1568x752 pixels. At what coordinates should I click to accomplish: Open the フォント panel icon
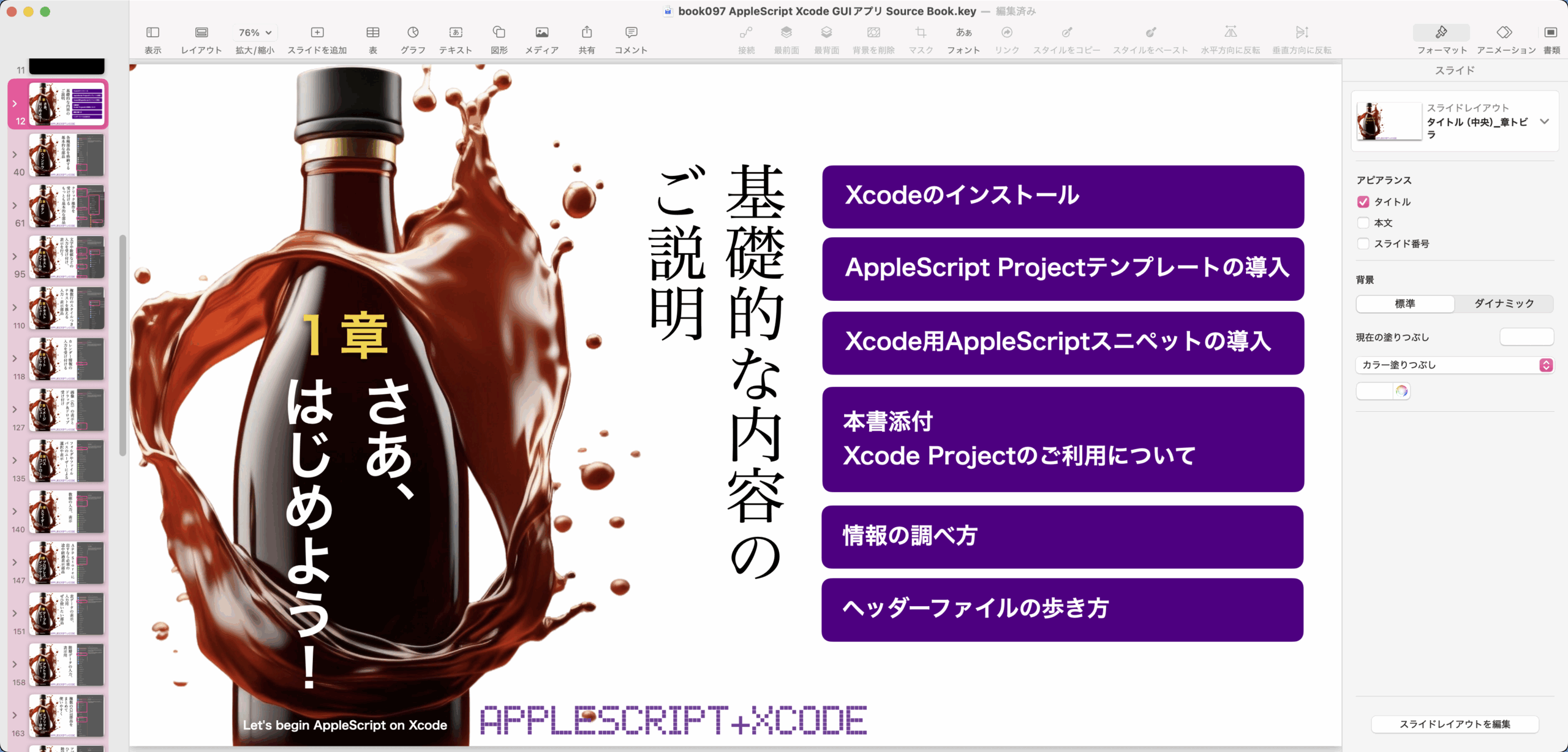coord(963,32)
